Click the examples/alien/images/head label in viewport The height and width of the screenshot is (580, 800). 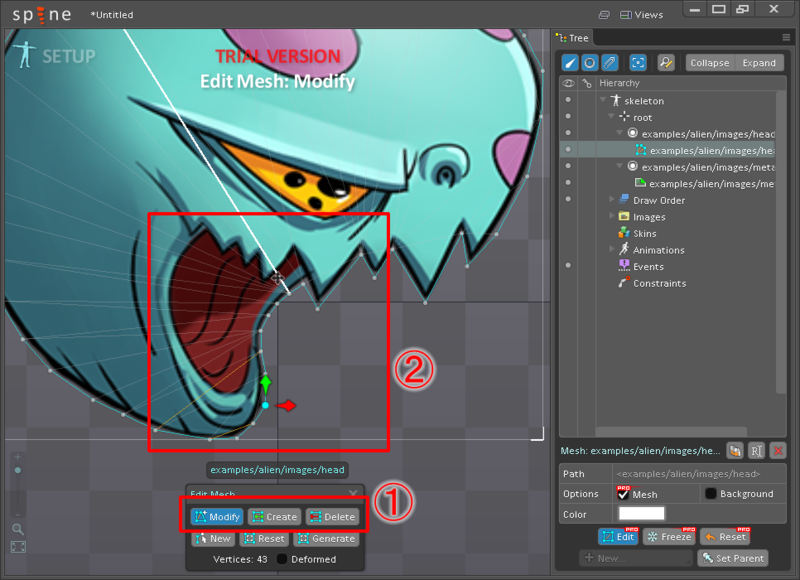277,470
